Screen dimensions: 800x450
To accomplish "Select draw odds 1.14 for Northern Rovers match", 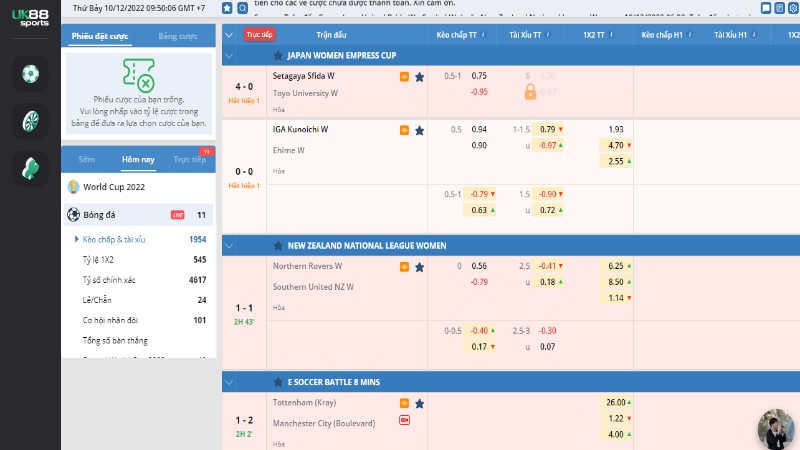I will tap(616, 298).
